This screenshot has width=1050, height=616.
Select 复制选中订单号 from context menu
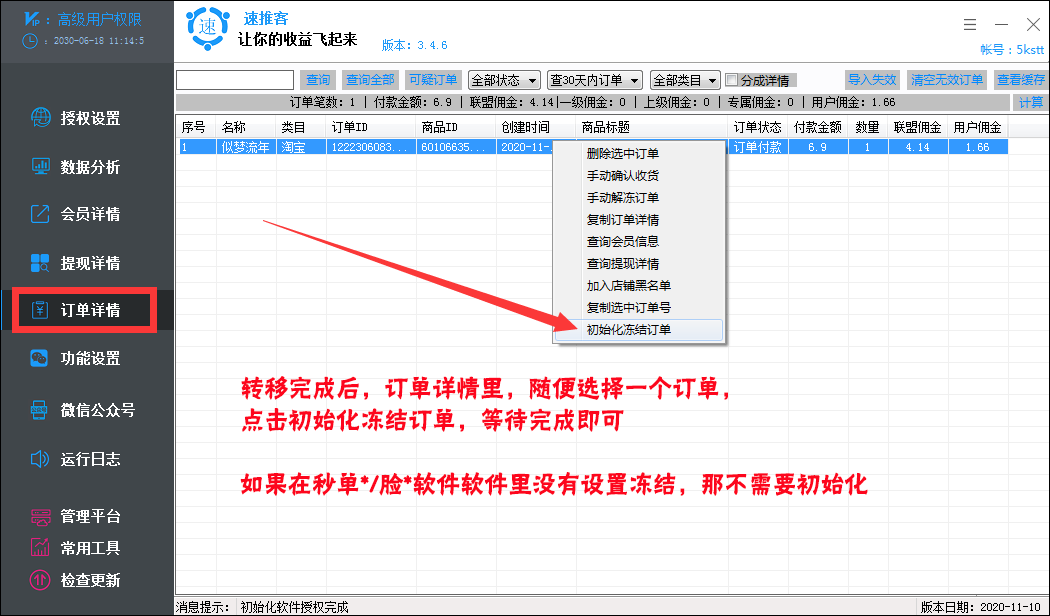pyautogui.click(x=639, y=307)
